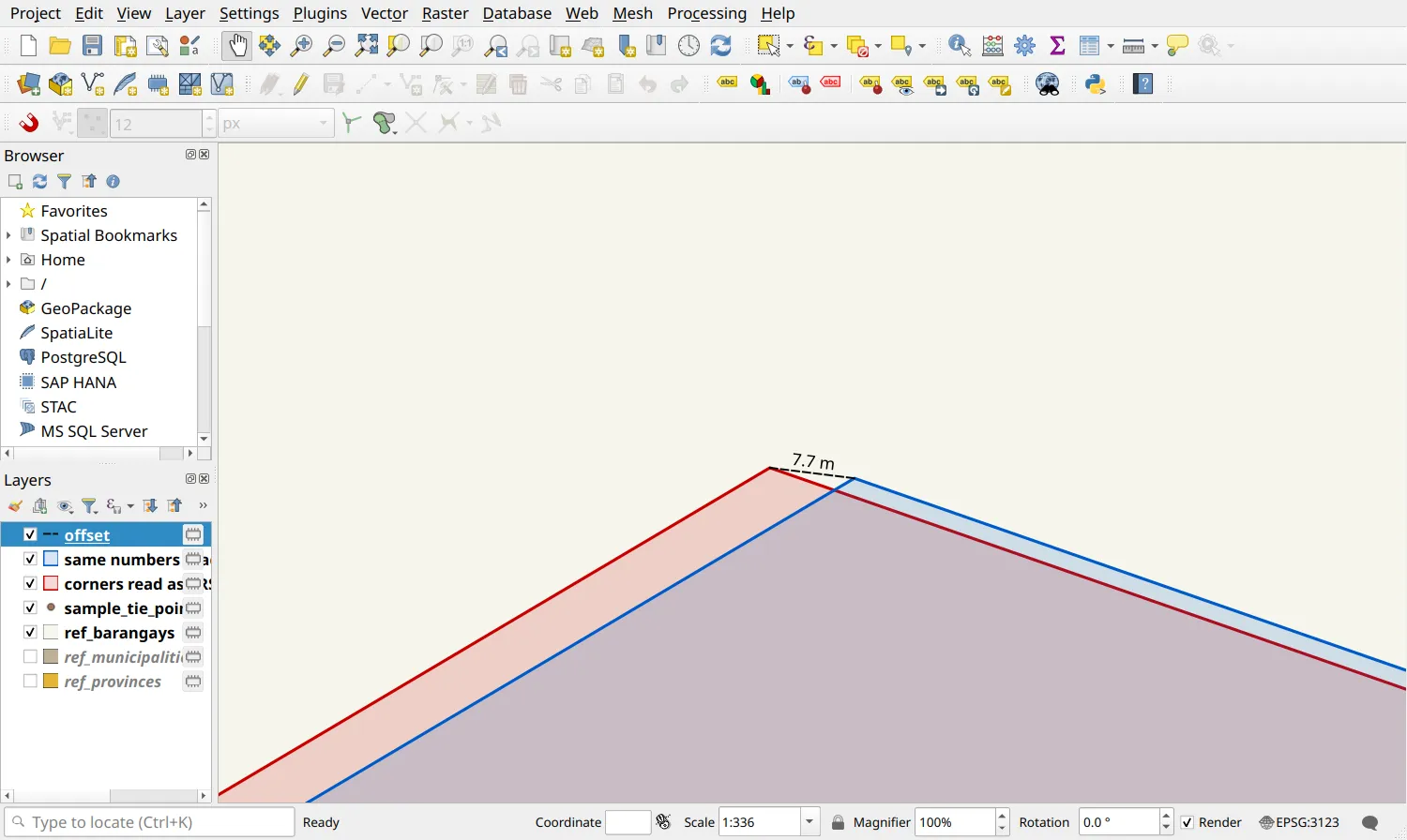1407x840 pixels.
Task: Click the Refresh map icon
Action: pyautogui.click(x=720, y=45)
